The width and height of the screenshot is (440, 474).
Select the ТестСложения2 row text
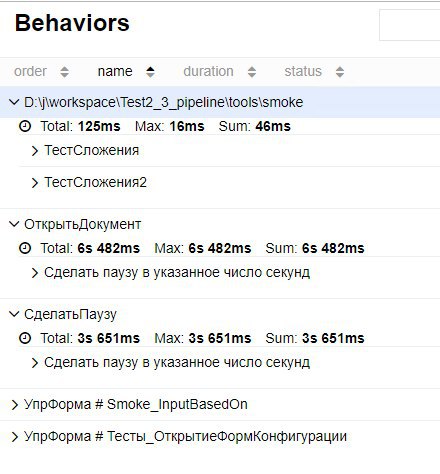(95, 182)
